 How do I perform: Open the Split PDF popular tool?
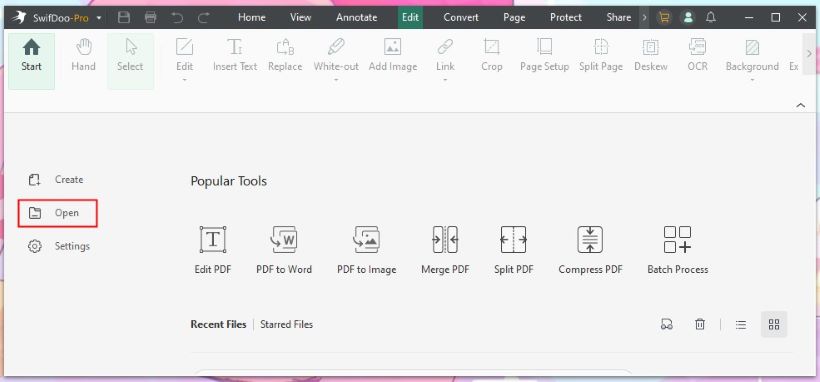coord(514,250)
